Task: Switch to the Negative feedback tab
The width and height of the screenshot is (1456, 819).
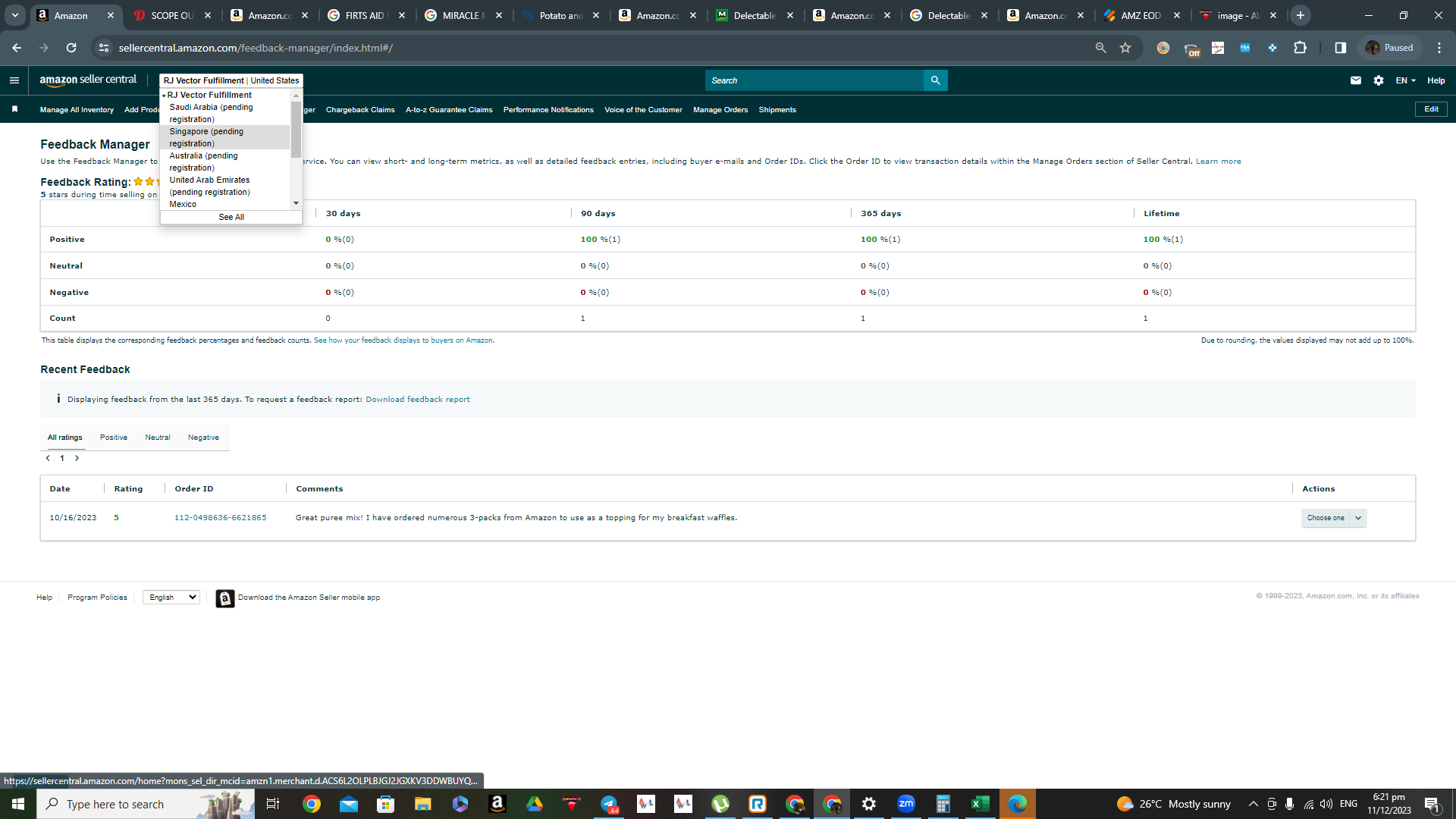Action: (x=203, y=438)
